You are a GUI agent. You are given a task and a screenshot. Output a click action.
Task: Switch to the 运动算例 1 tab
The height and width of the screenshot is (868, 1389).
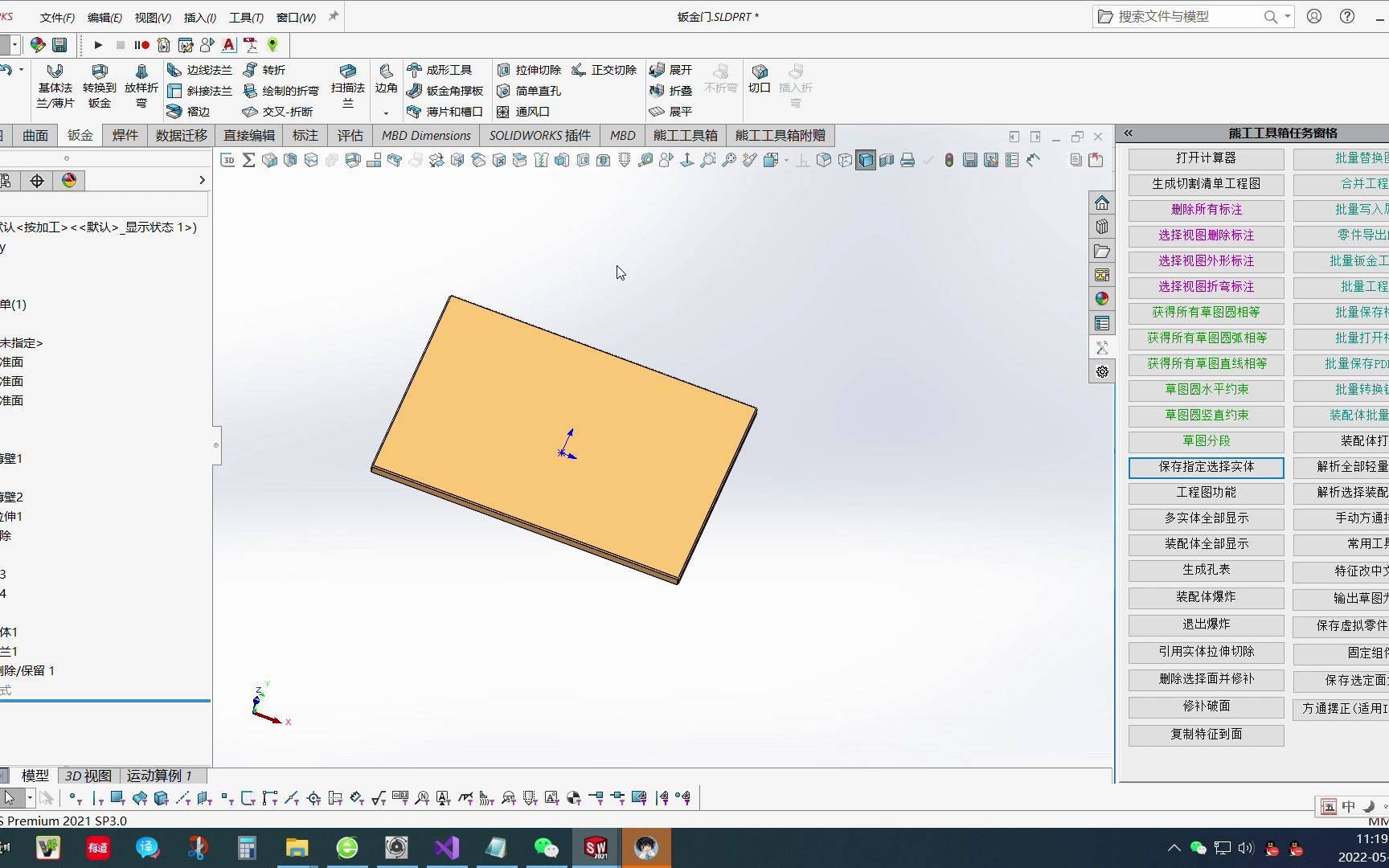(158, 776)
